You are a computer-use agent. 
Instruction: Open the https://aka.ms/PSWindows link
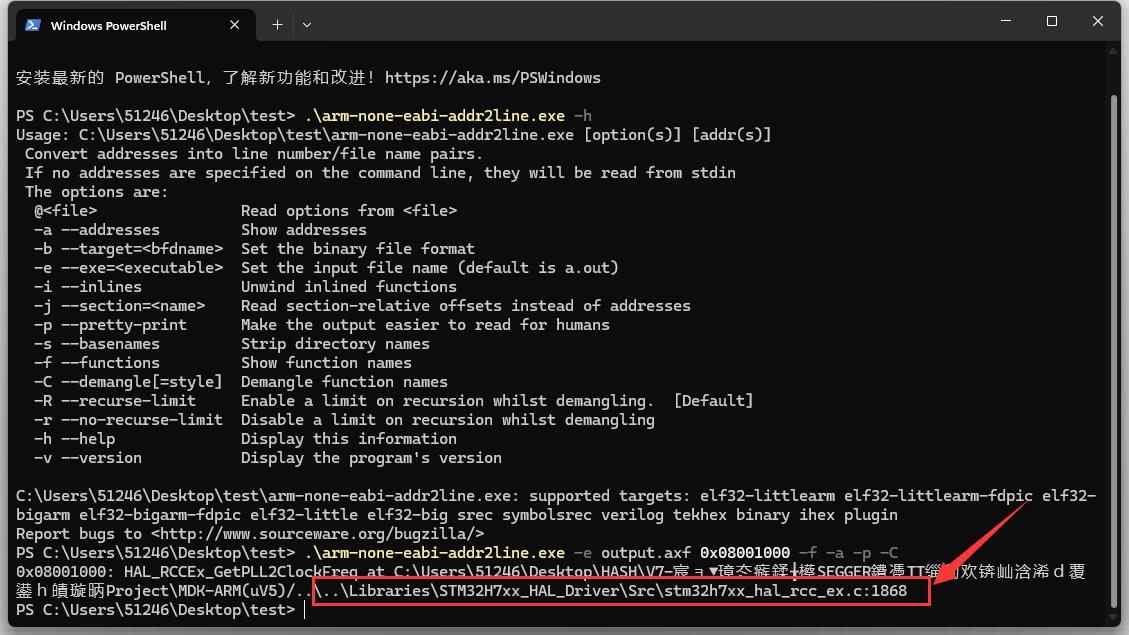pyautogui.click(x=492, y=78)
